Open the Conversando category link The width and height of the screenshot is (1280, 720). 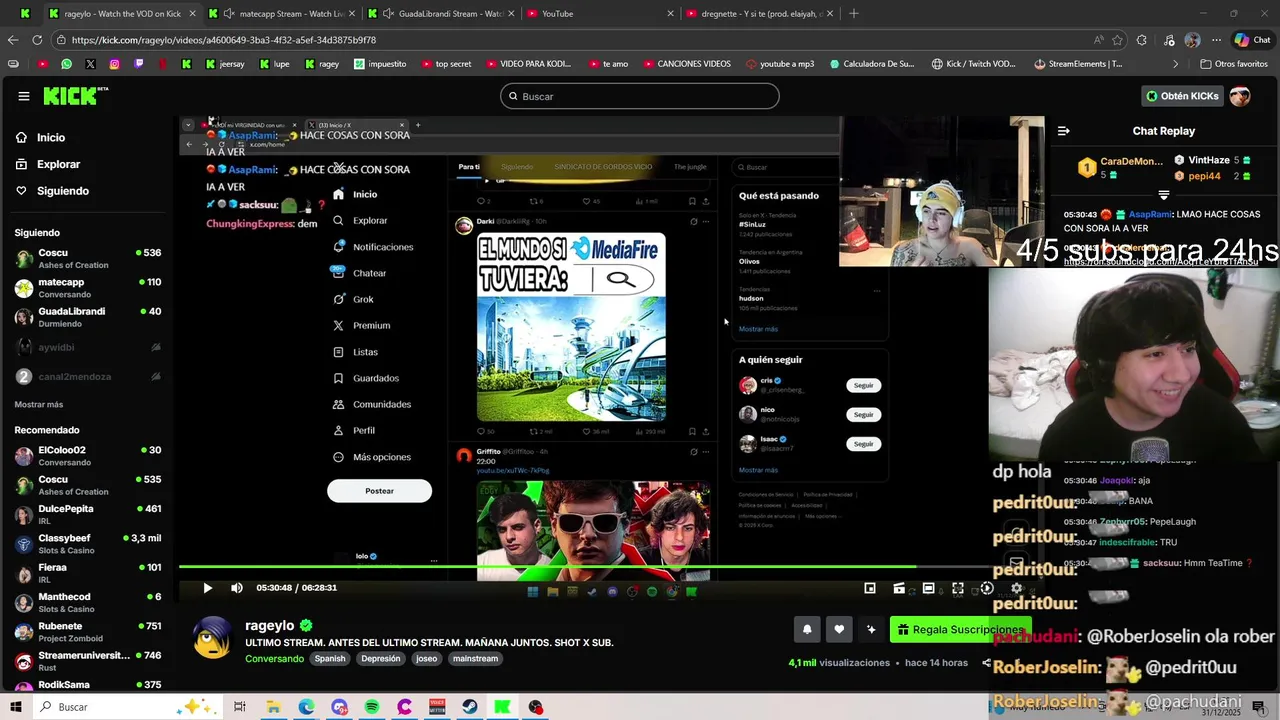pos(274,659)
